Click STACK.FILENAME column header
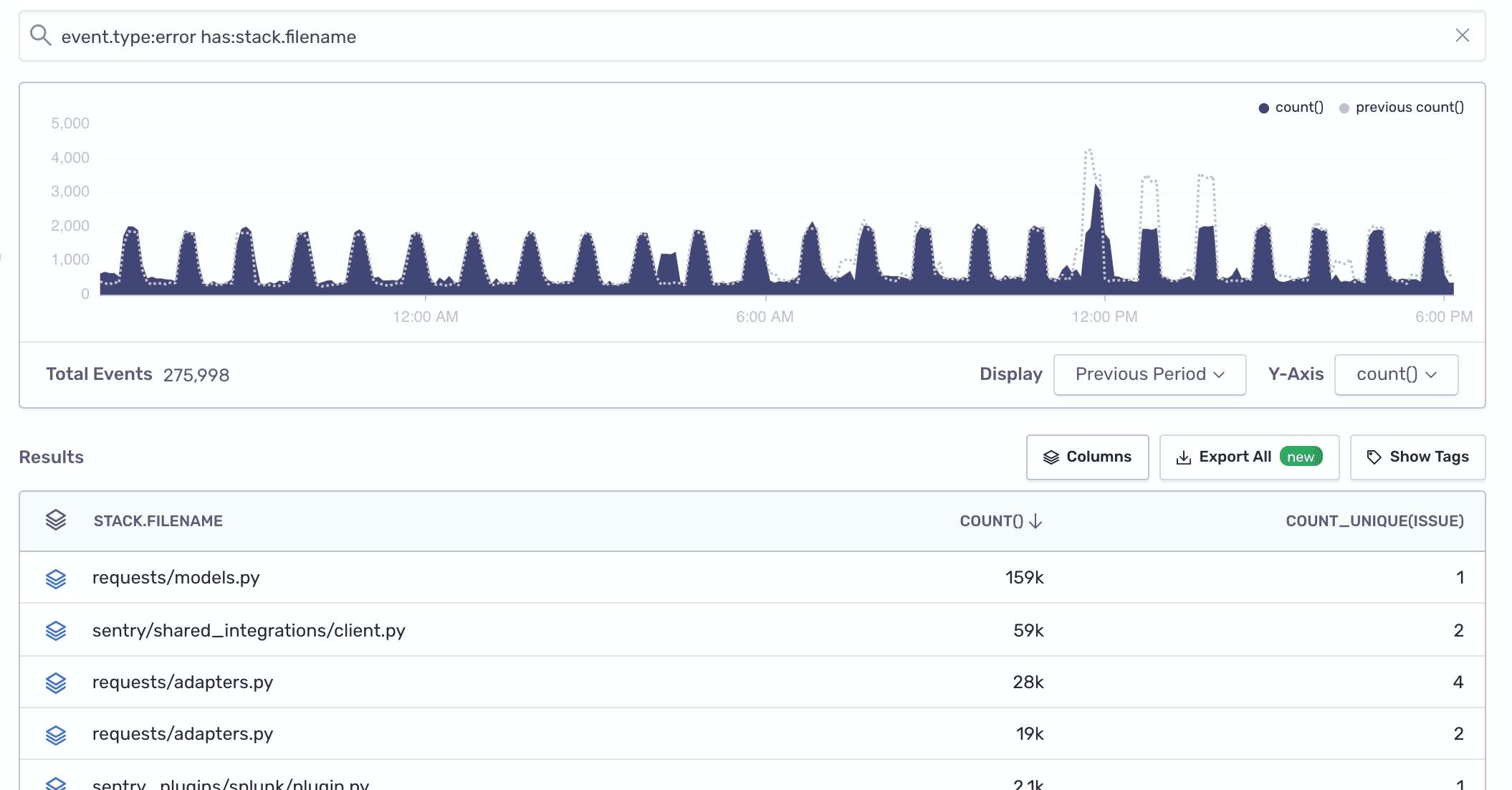The width and height of the screenshot is (1512, 790). pyautogui.click(x=158, y=521)
